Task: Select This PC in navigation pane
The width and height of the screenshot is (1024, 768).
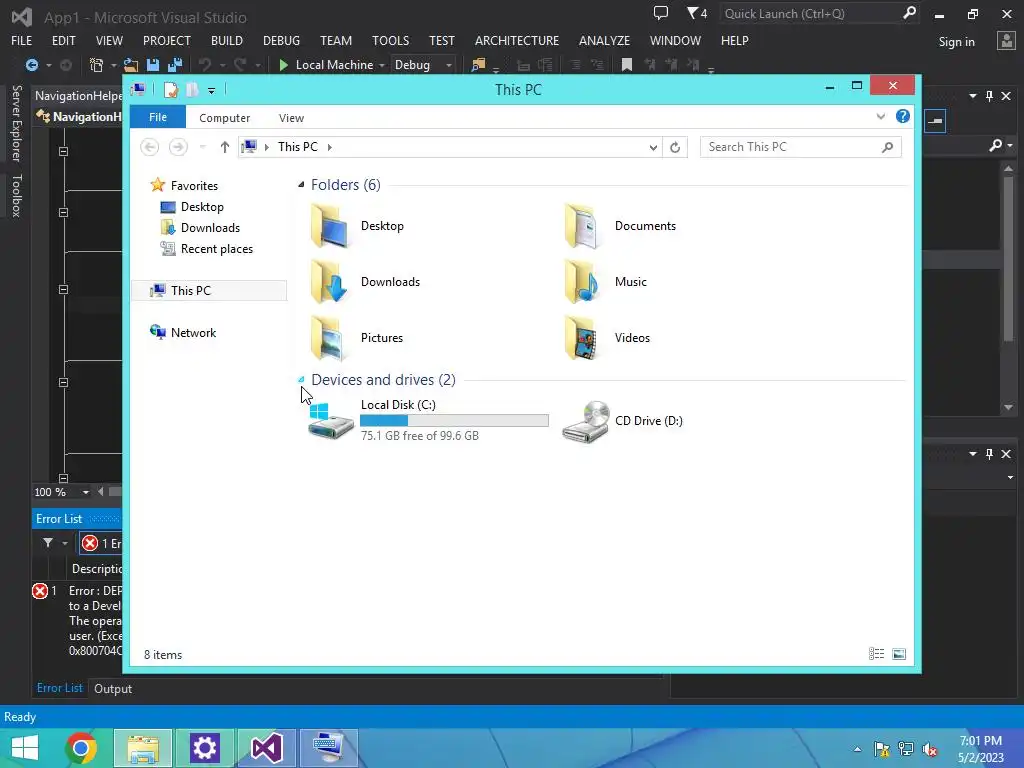Action: pos(209,291)
